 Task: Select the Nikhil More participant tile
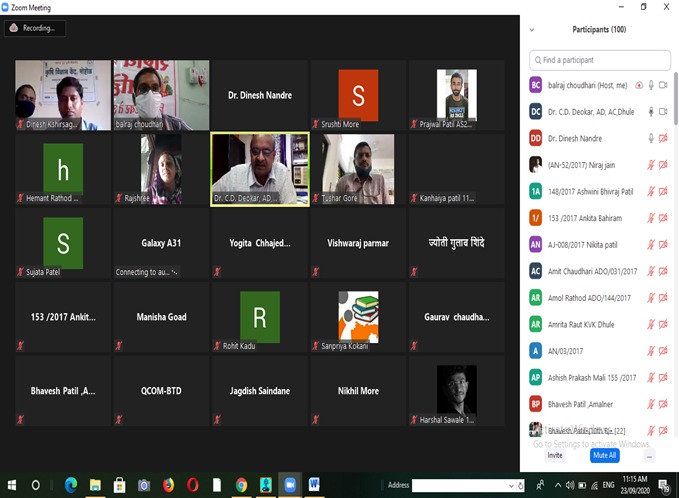point(358,391)
